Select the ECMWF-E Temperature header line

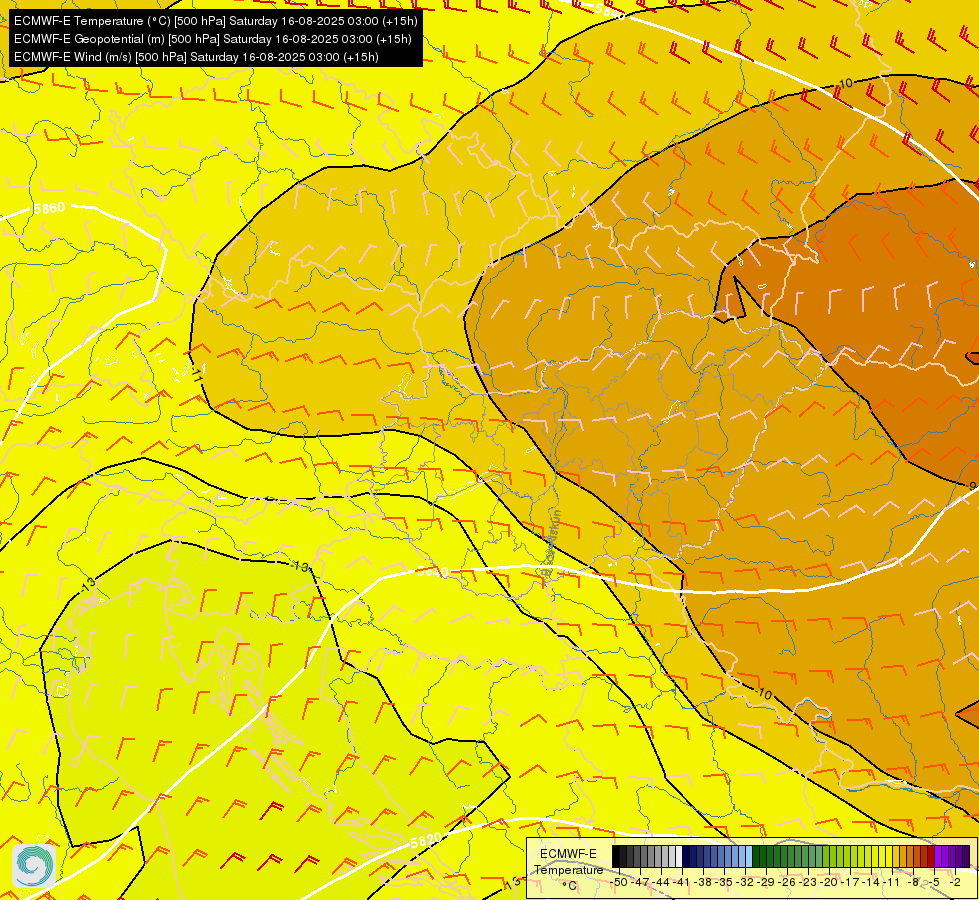pos(215,21)
